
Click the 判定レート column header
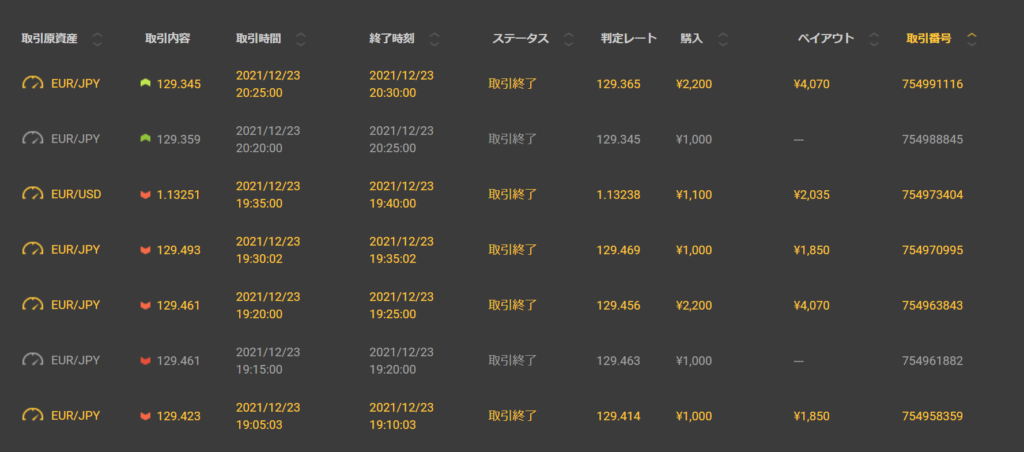(628, 39)
